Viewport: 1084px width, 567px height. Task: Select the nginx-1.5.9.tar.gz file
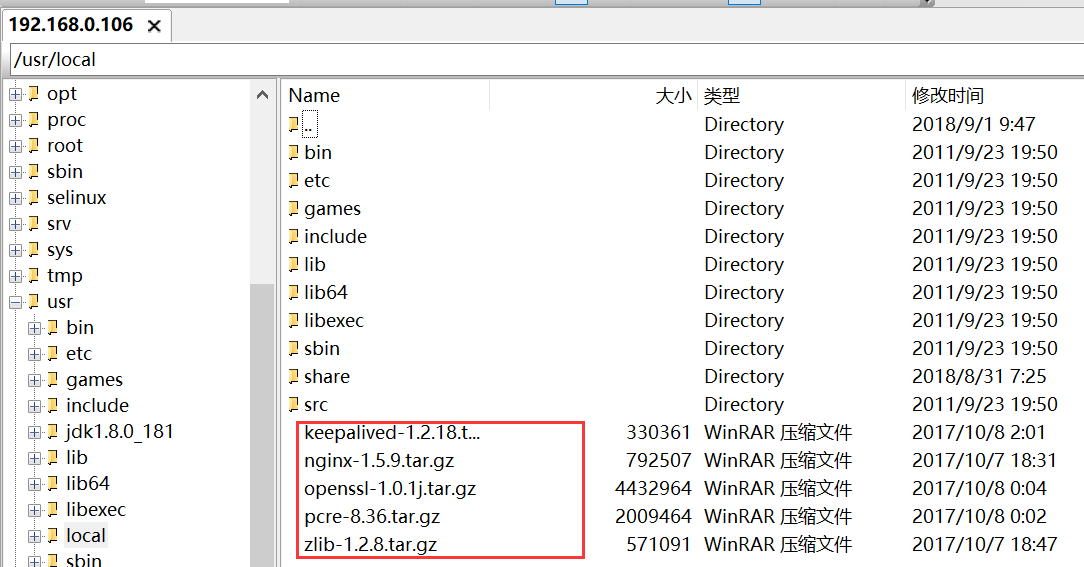pyautogui.click(x=379, y=461)
